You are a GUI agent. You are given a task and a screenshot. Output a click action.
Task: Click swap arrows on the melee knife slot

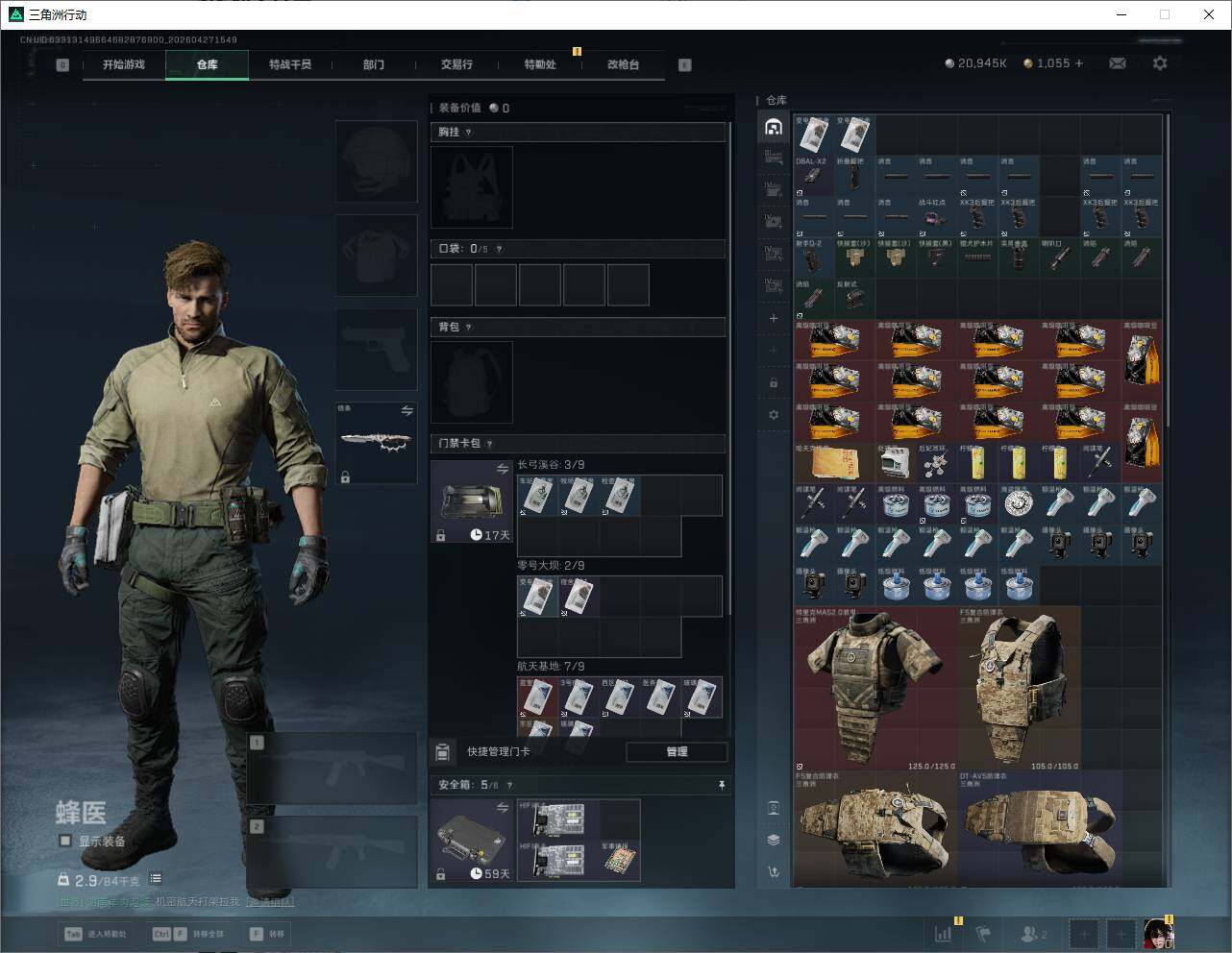407,411
